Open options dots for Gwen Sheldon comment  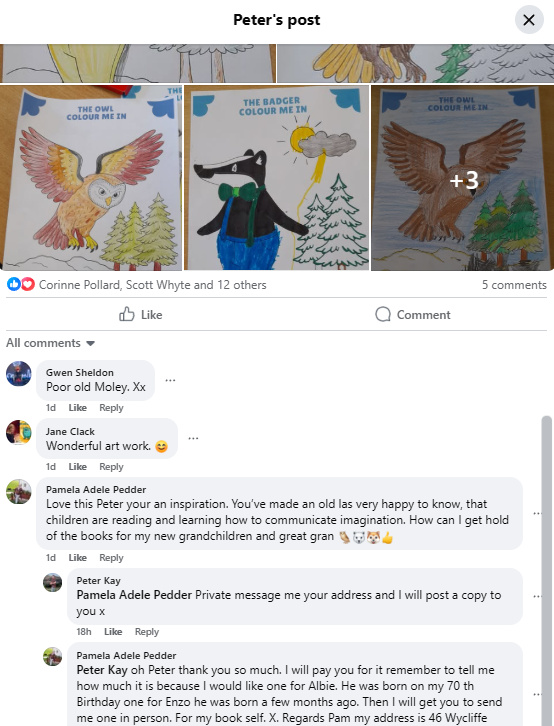170,380
